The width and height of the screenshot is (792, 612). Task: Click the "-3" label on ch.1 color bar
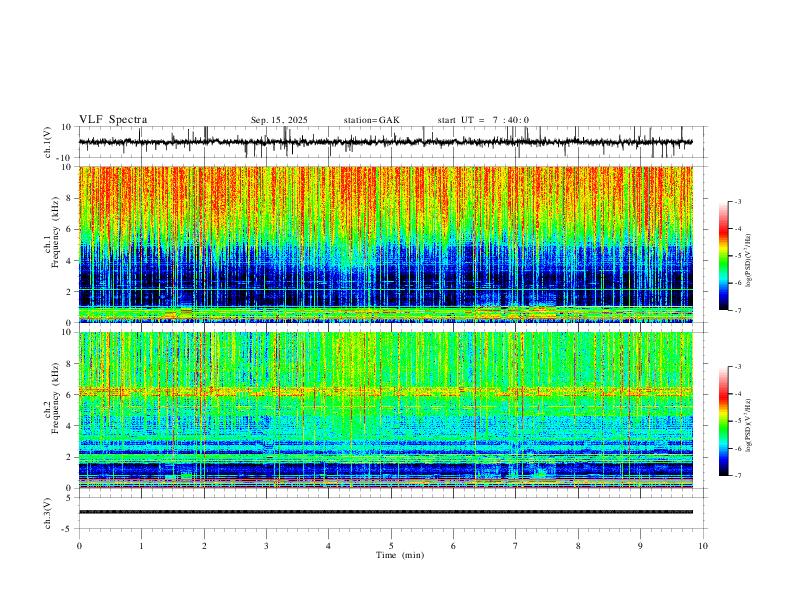pos(737,201)
